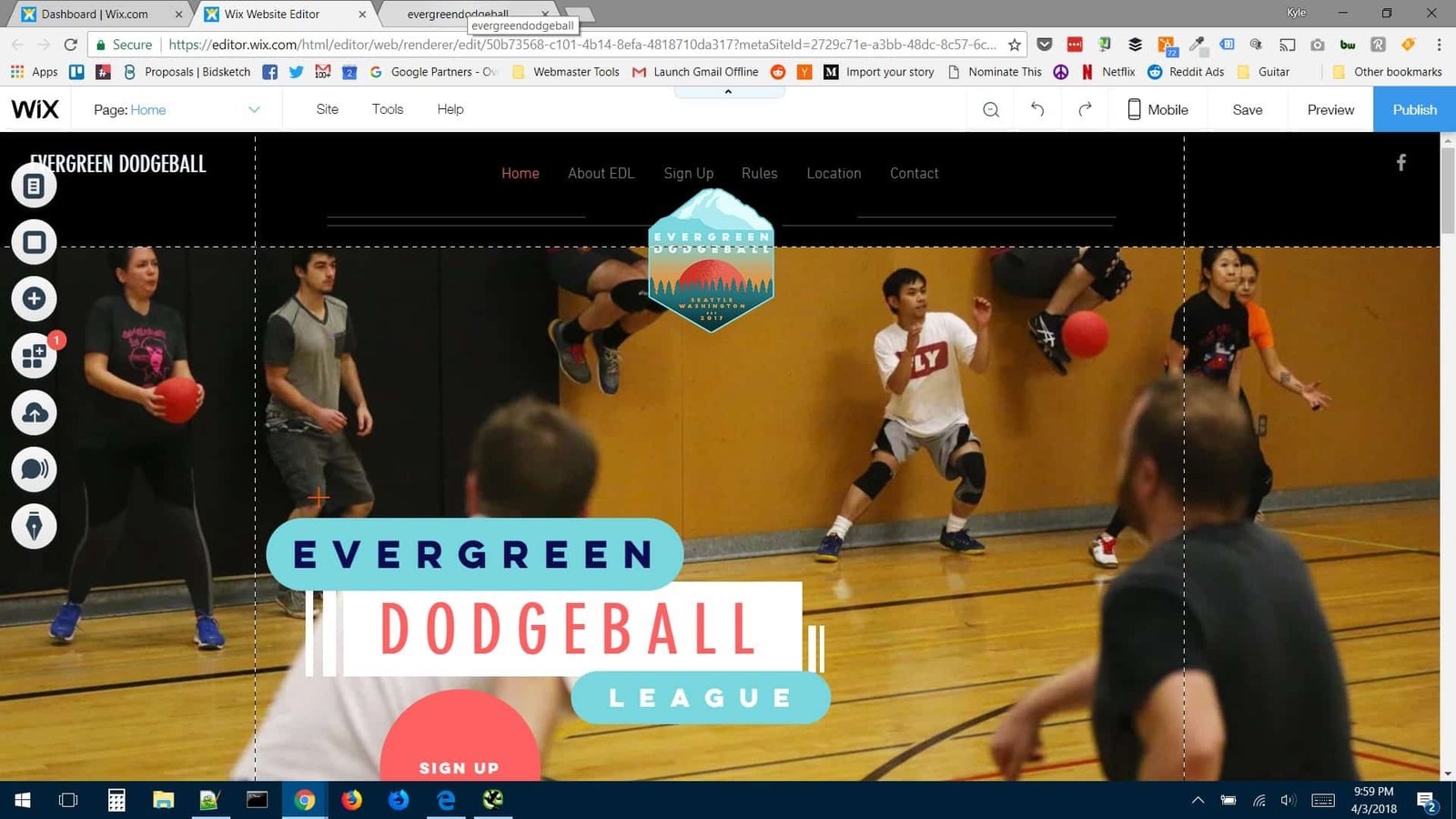Open the My Uploads cloud icon
The height and width of the screenshot is (819, 1456).
tap(34, 413)
